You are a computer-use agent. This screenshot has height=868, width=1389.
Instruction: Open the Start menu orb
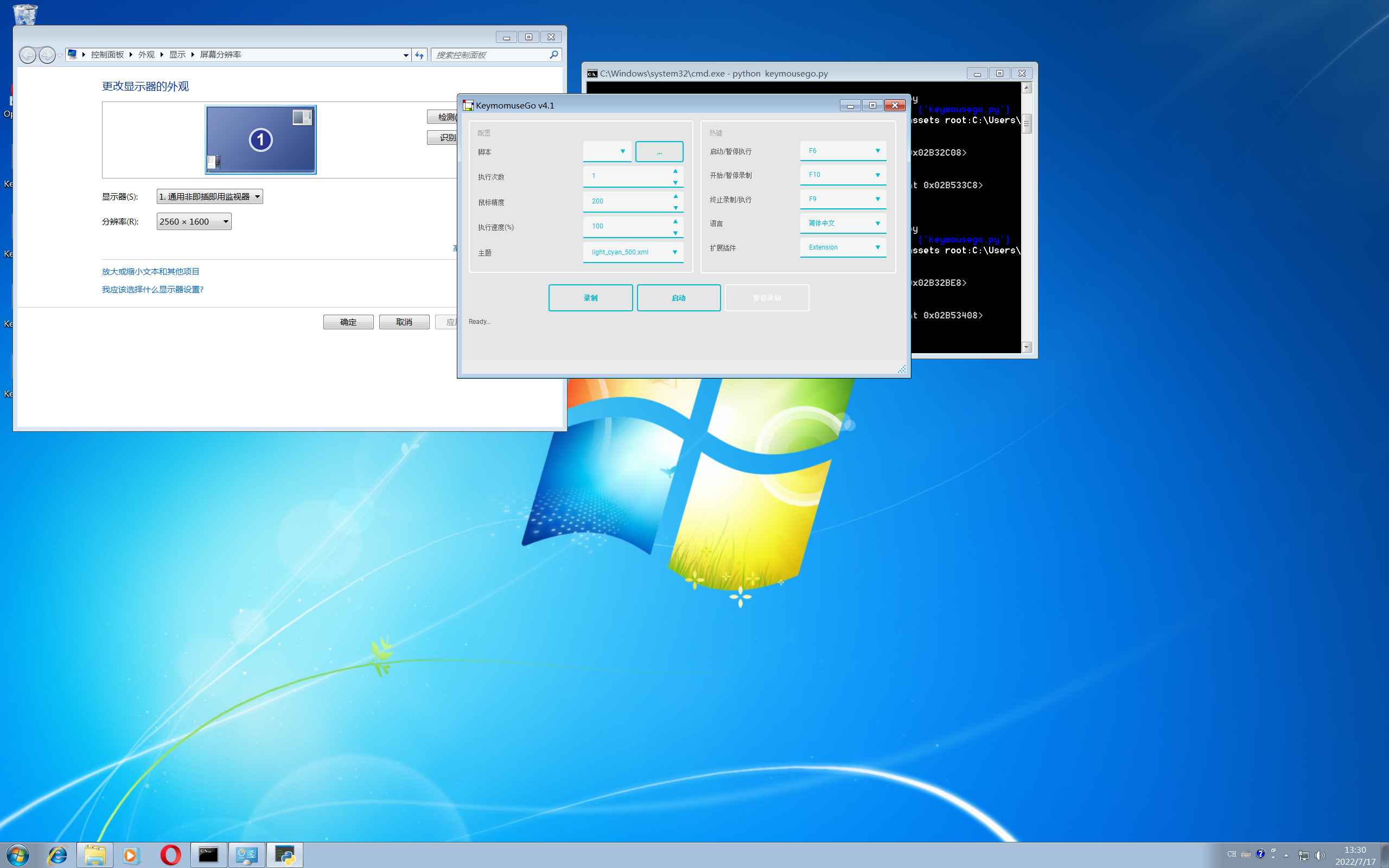(x=17, y=856)
